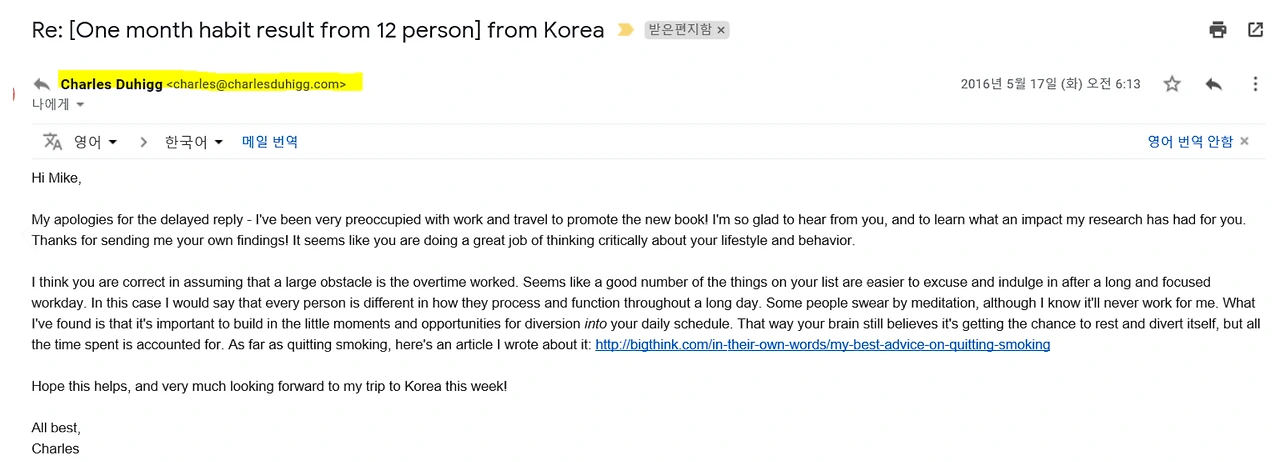Click the arrow between the language selectors
Image resolution: width=1280 pixels, height=462 pixels.
[143, 142]
